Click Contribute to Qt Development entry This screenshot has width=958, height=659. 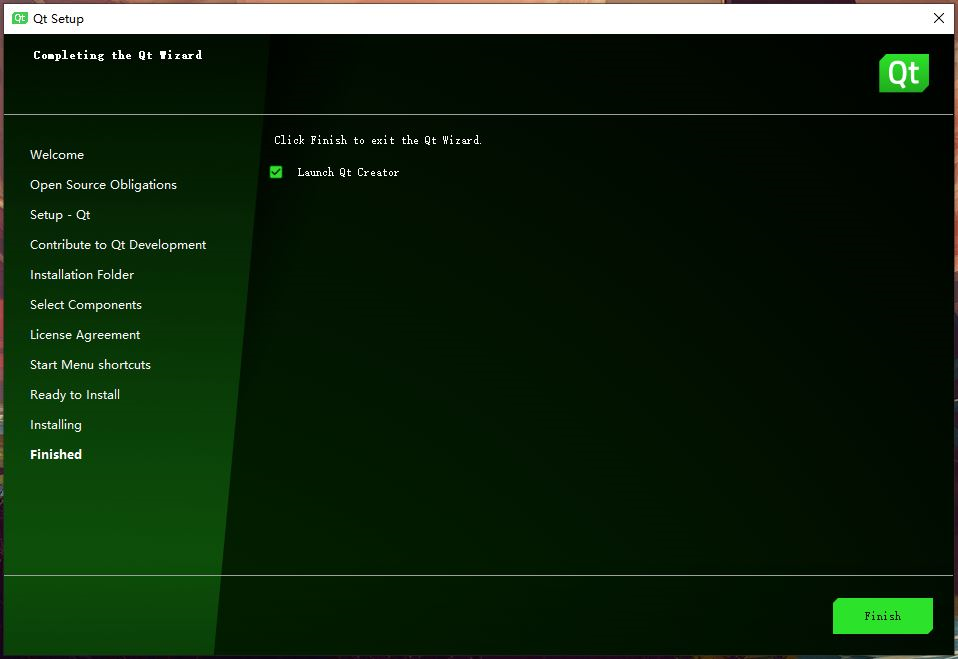[118, 244]
